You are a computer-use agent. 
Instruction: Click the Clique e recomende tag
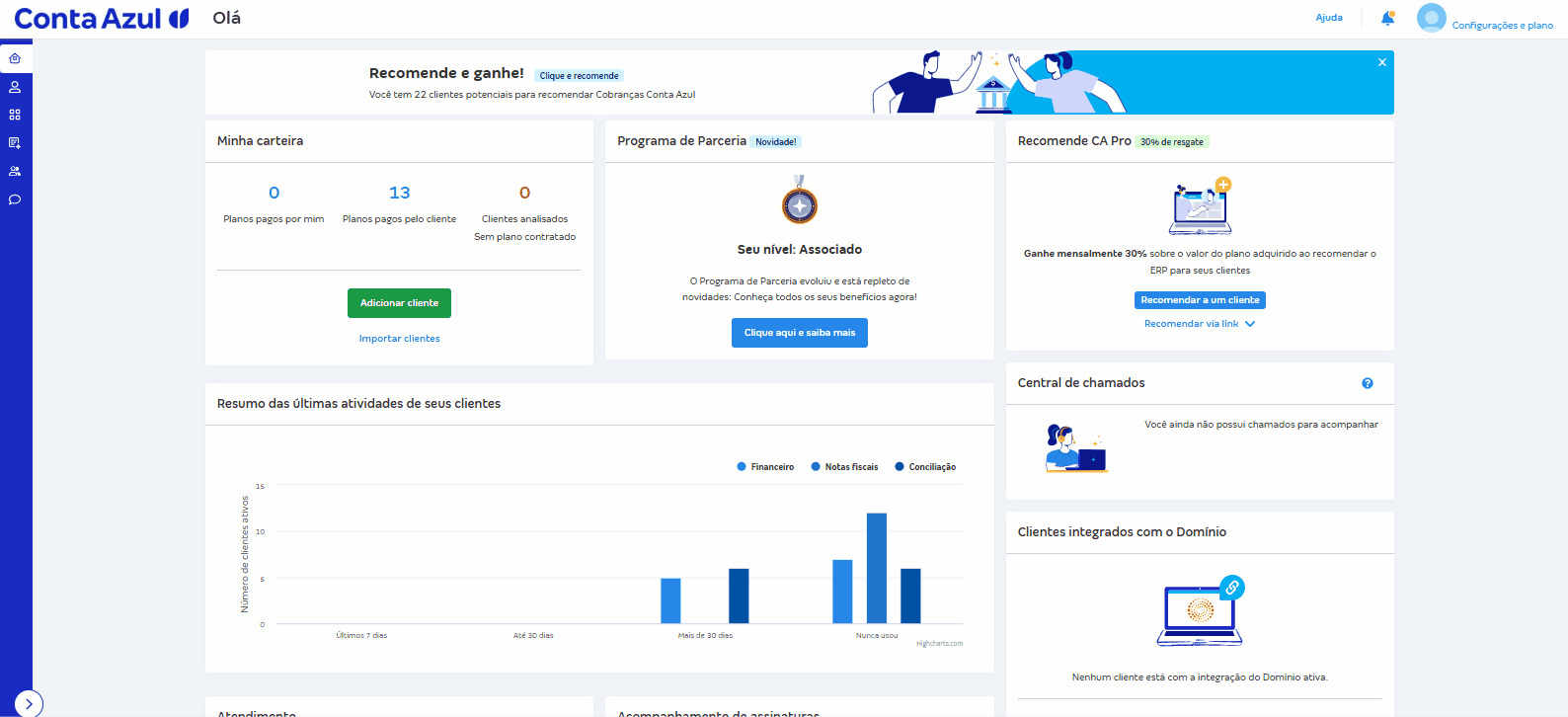(x=579, y=75)
